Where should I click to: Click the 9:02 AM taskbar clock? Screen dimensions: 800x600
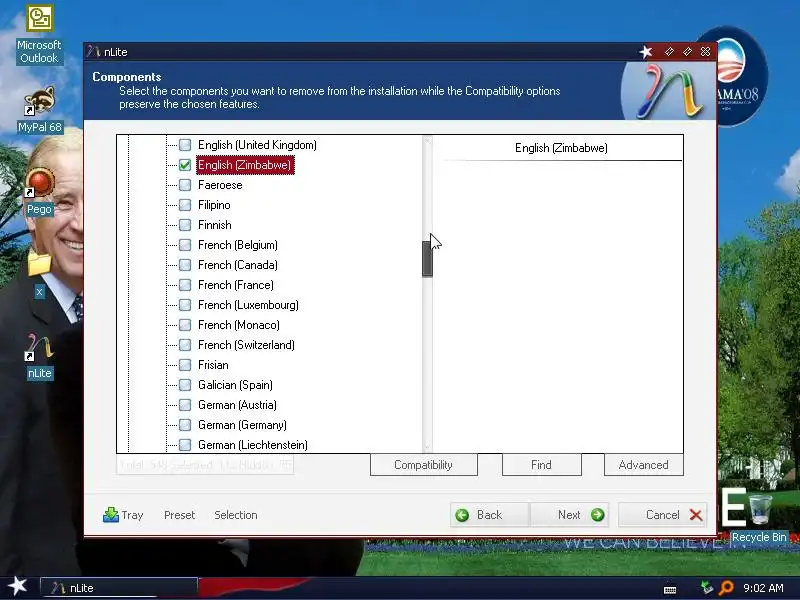point(763,588)
